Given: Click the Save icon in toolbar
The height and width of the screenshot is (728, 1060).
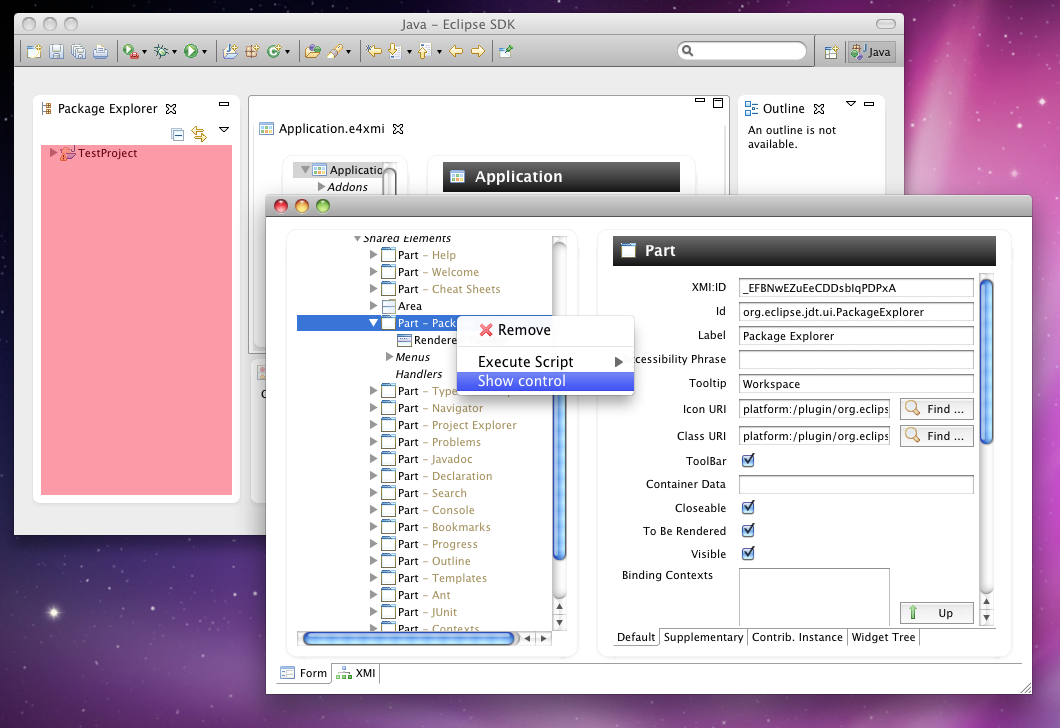Looking at the screenshot, I should (57, 51).
